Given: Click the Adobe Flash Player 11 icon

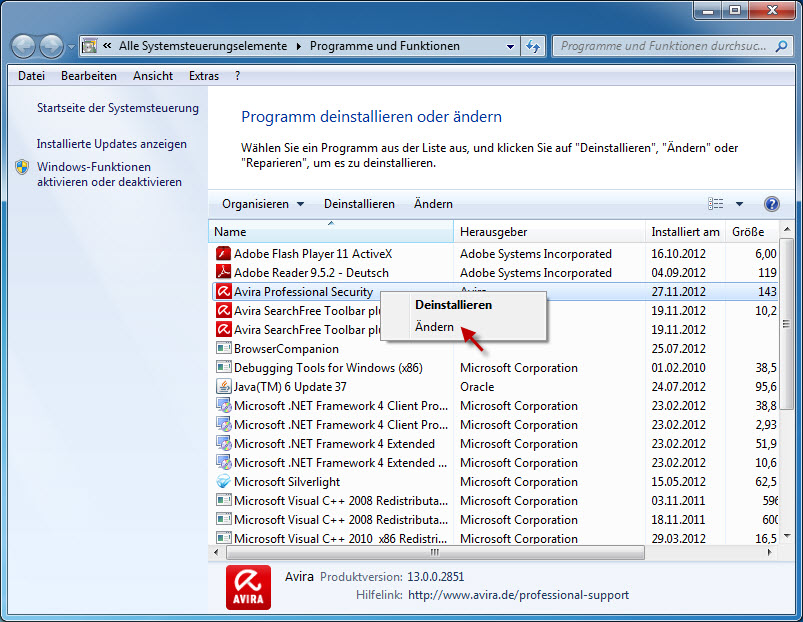Looking at the screenshot, I should click(x=223, y=253).
